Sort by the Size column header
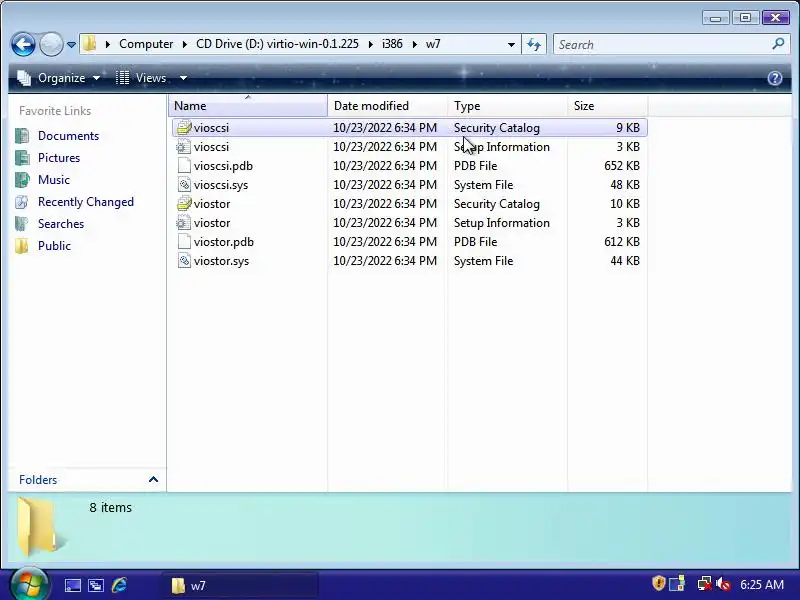Image resolution: width=800 pixels, height=600 pixels. [x=607, y=106]
